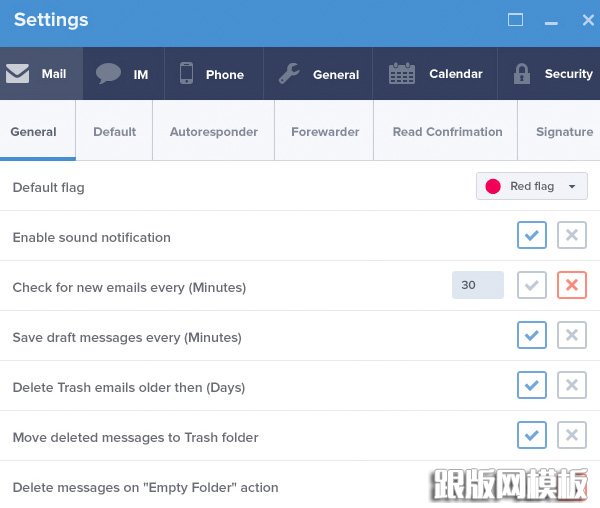Viewport: 600px width, 508px height.
Task: Open the Phone settings section
Action: 214,73
